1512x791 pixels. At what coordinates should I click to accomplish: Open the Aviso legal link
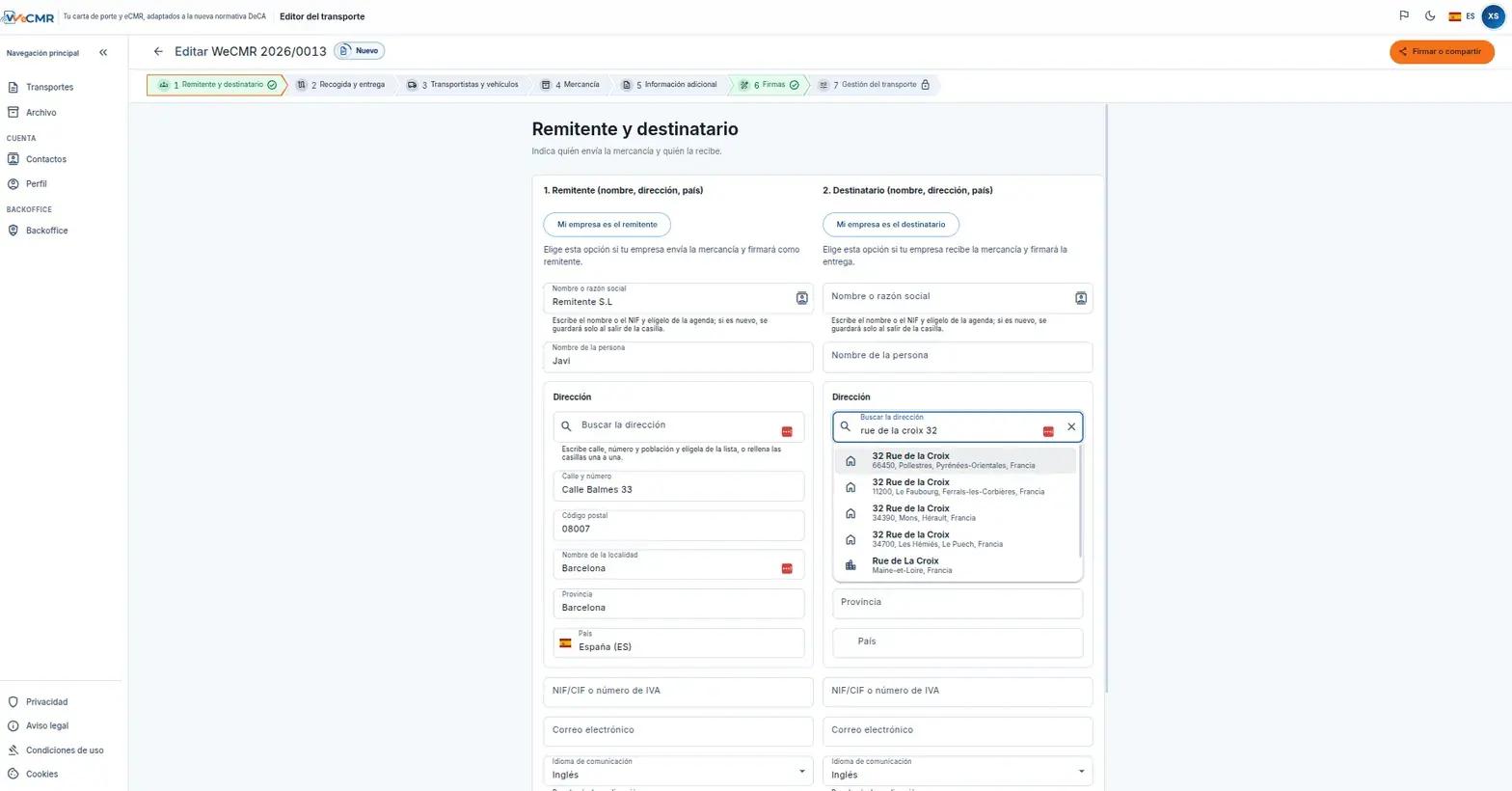[46, 726]
